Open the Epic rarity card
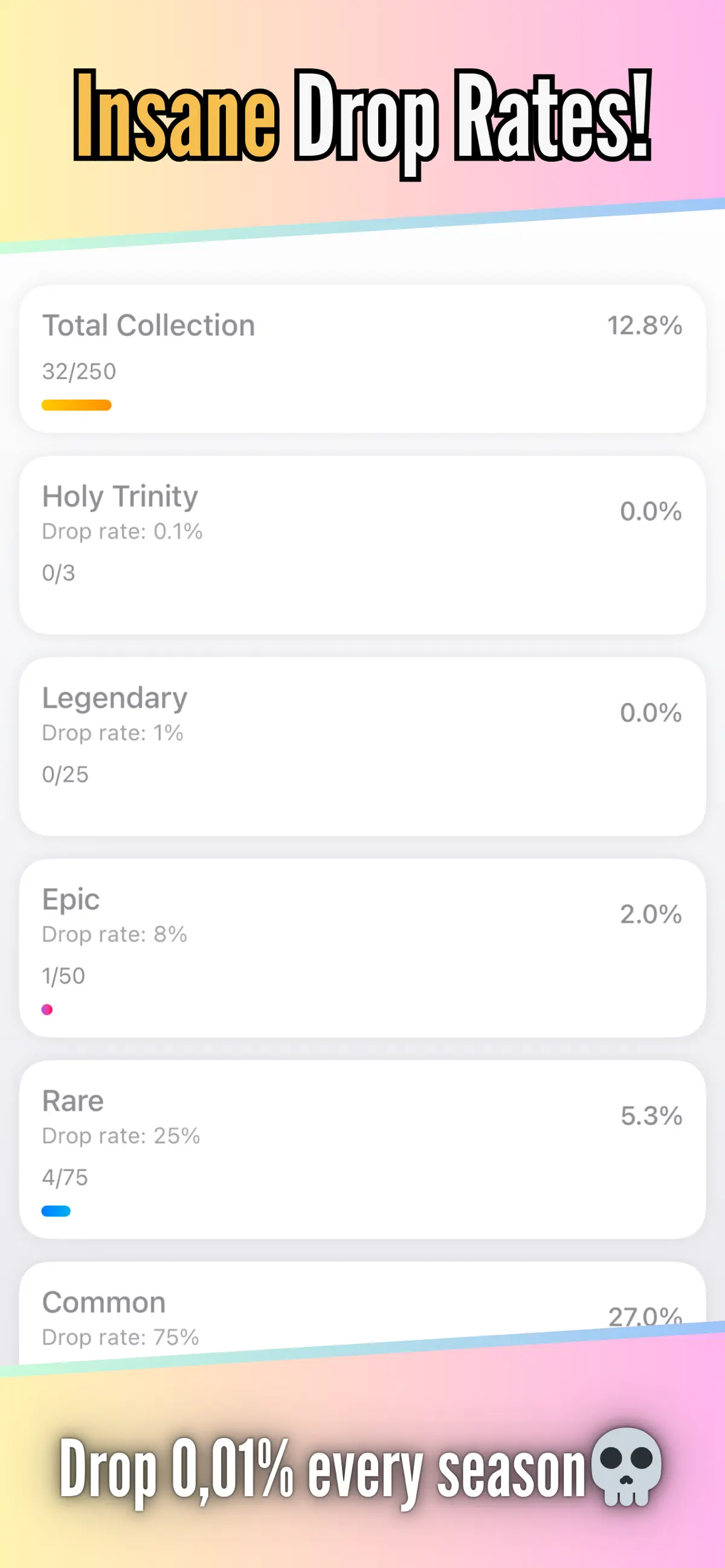Image resolution: width=725 pixels, height=1568 pixels. [x=362, y=949]
